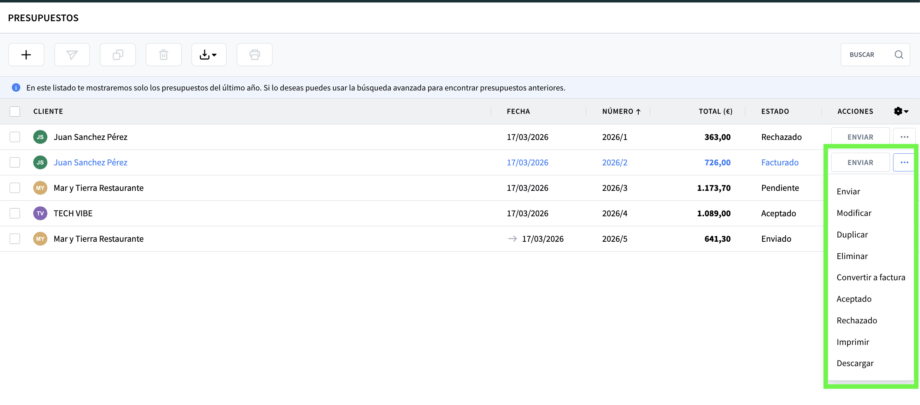920x405 pixels.
Task: Toggle the select-all checkbox in header
Action: click(15, 111)
